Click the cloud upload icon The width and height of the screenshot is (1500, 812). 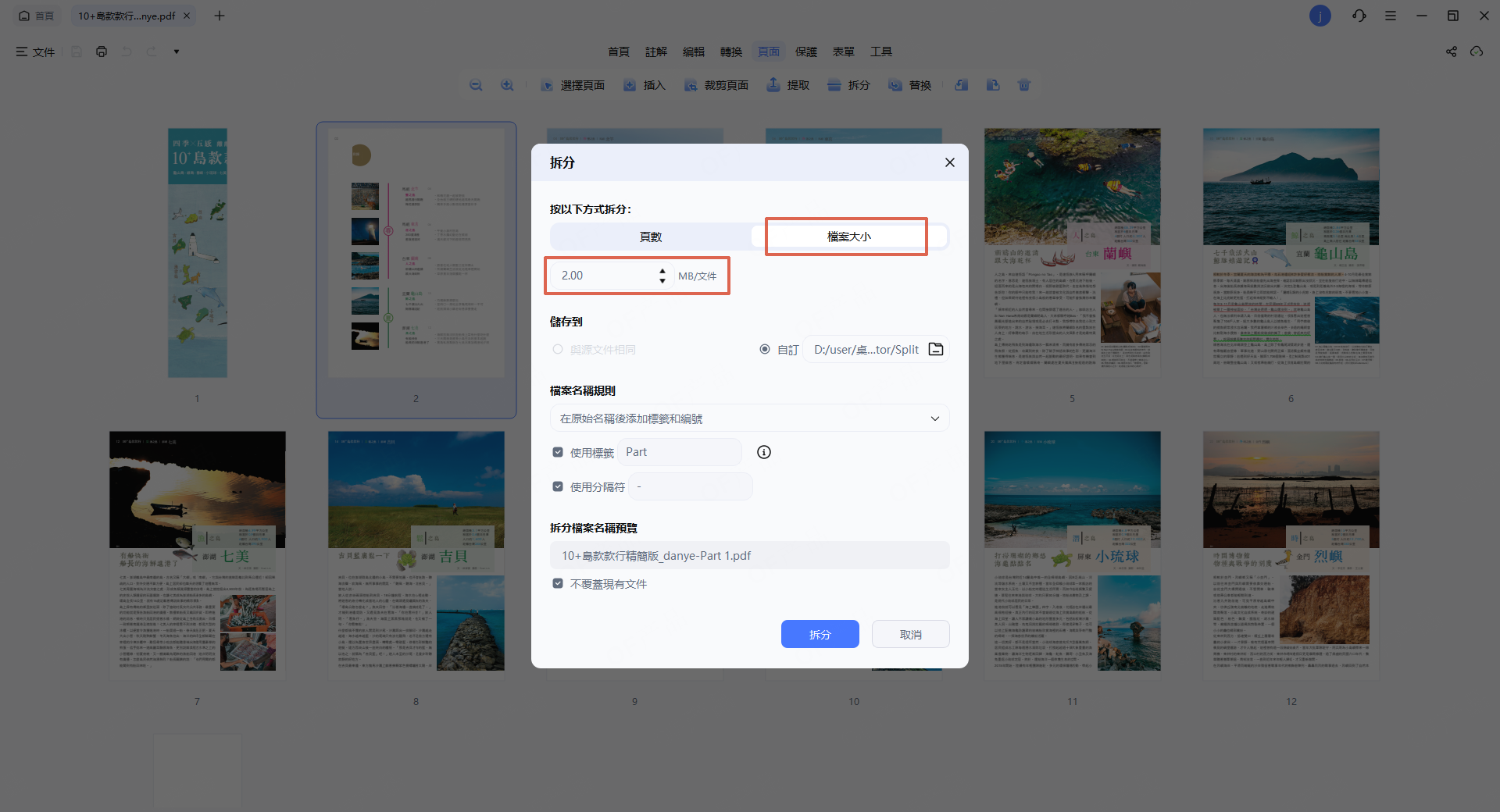coord(1477,52)
